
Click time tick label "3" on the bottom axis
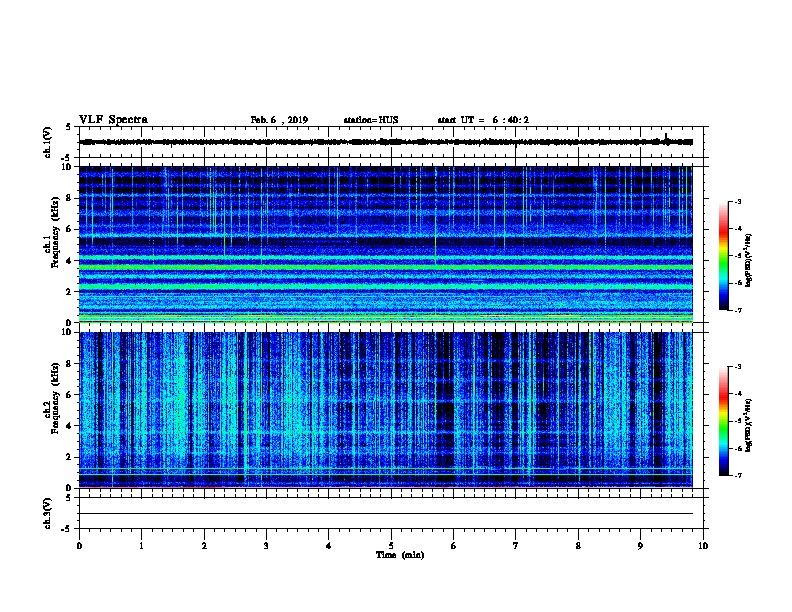tap(266, 545)
